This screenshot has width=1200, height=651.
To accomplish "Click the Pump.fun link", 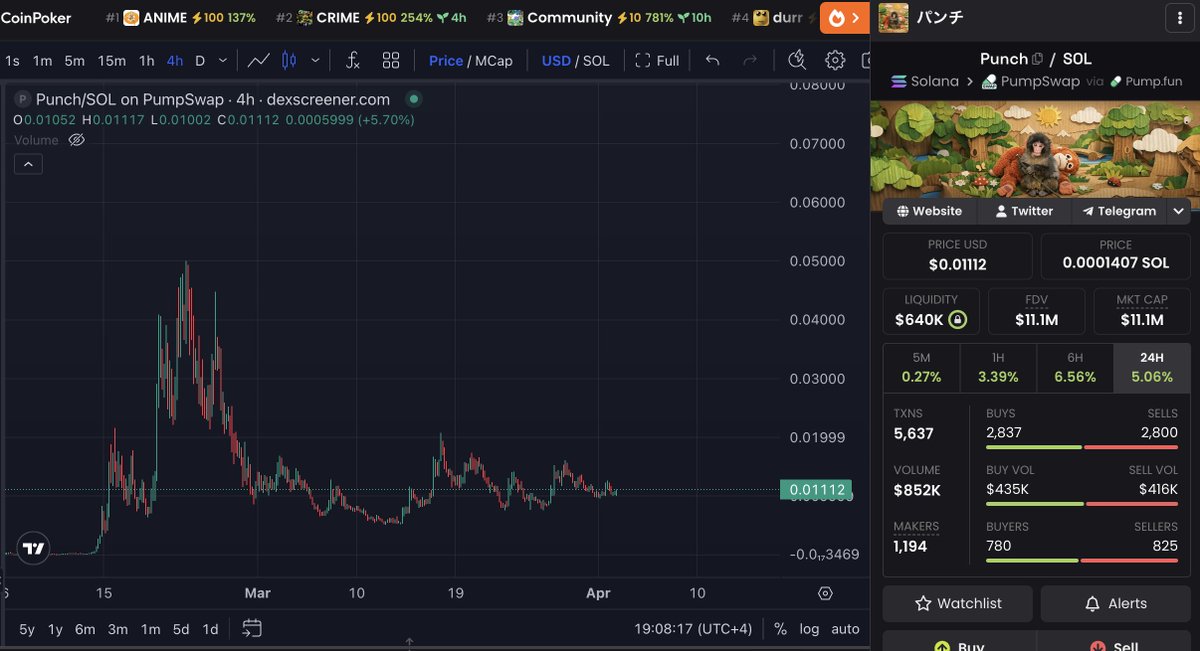I will [x=1146, y=81].
